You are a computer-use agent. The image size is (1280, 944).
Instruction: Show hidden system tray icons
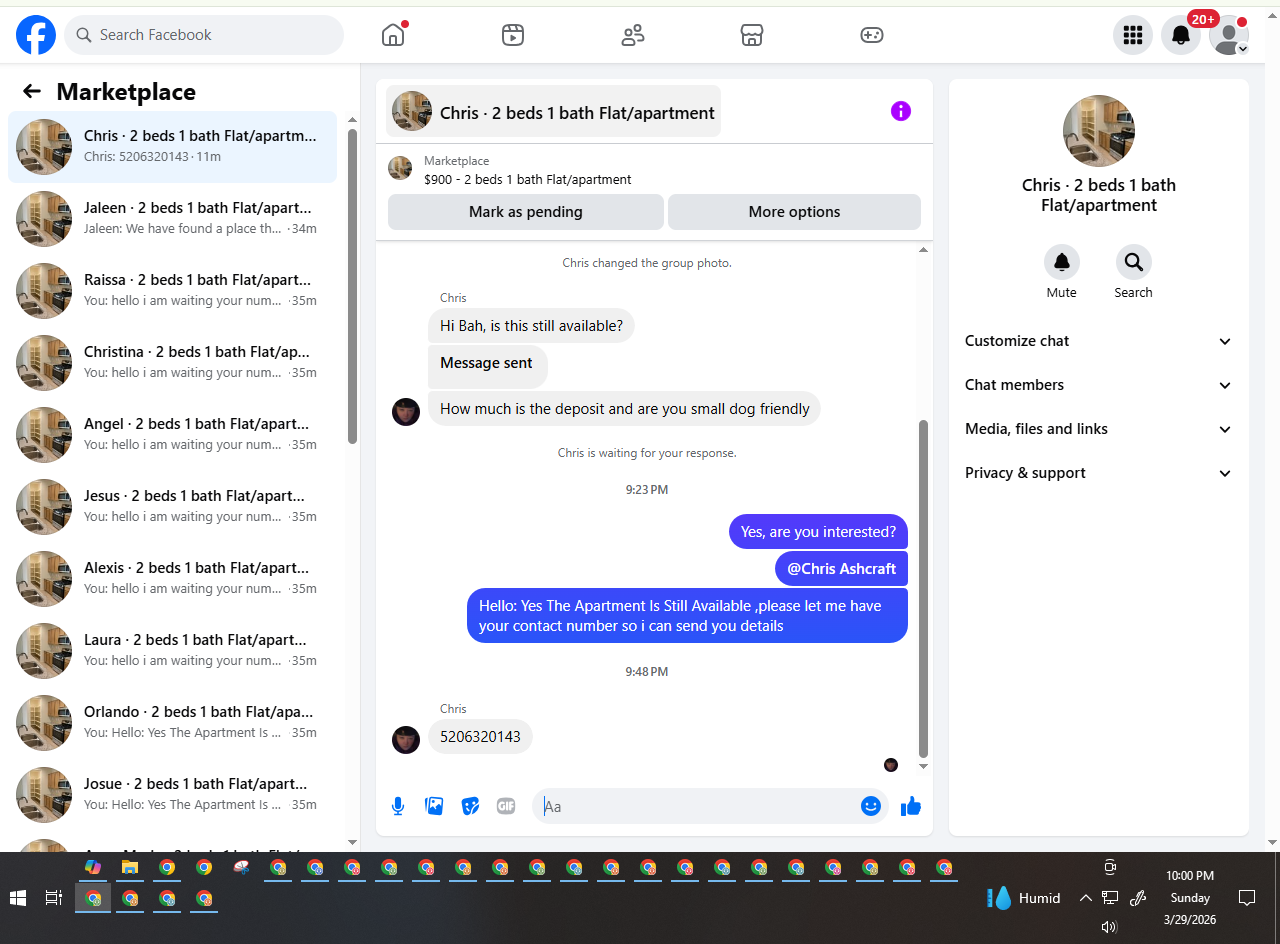1085,898
